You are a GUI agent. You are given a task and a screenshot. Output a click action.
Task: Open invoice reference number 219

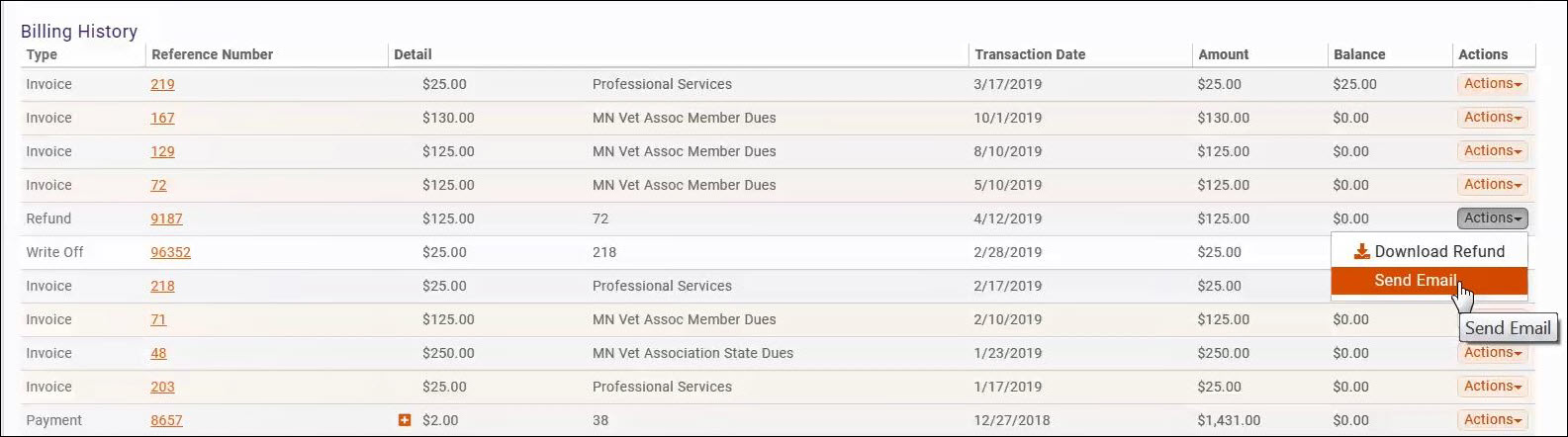(162, 85)
